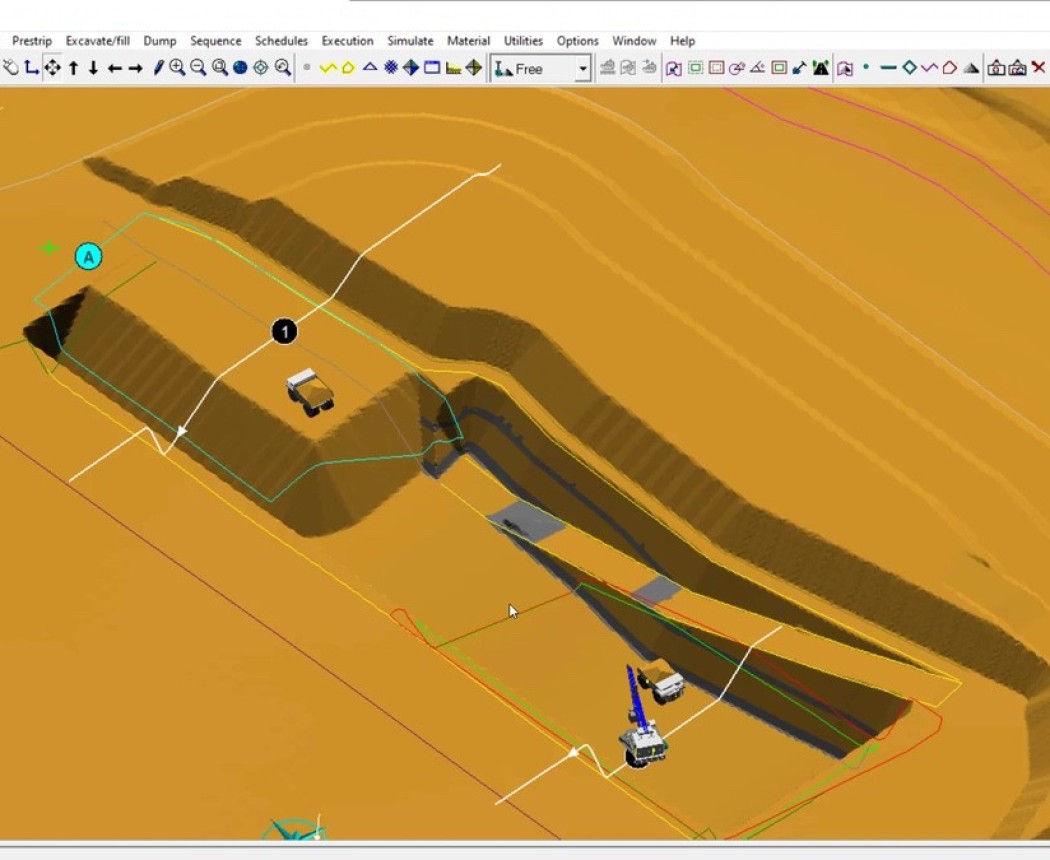Select the teal line tool
This screenshot has width=1050, height=860.
click(888, 68)
